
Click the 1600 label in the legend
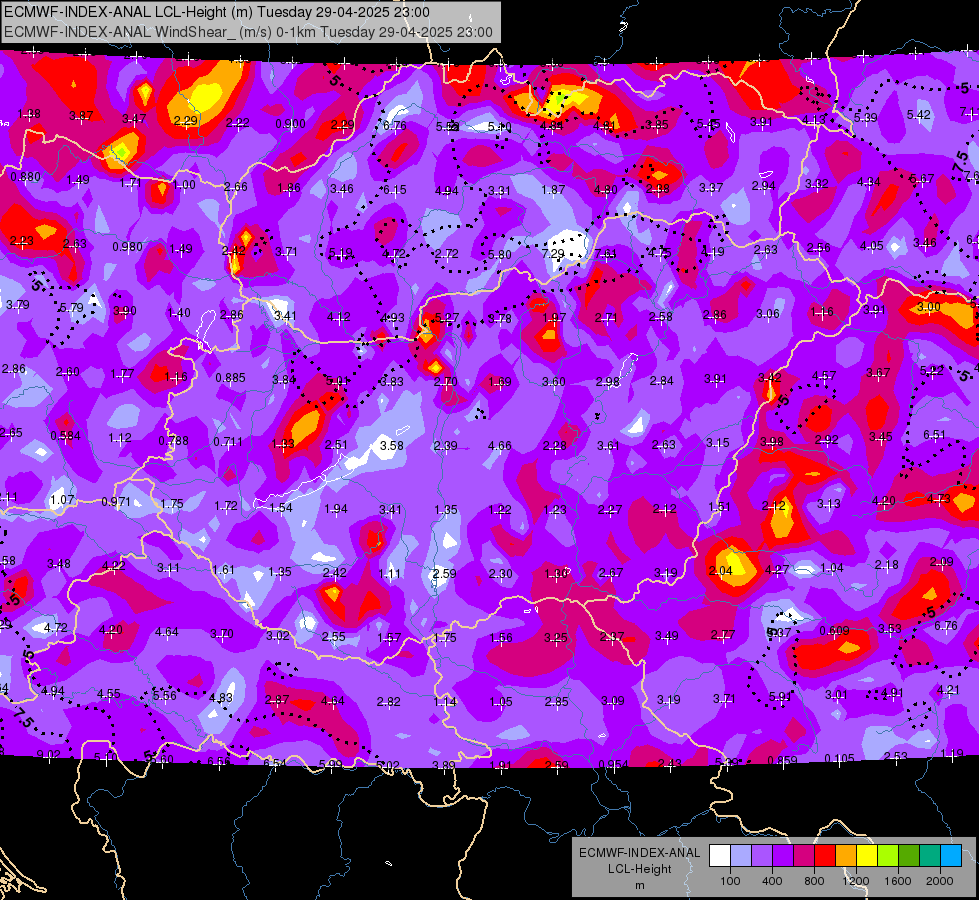(x=897, y=881)
